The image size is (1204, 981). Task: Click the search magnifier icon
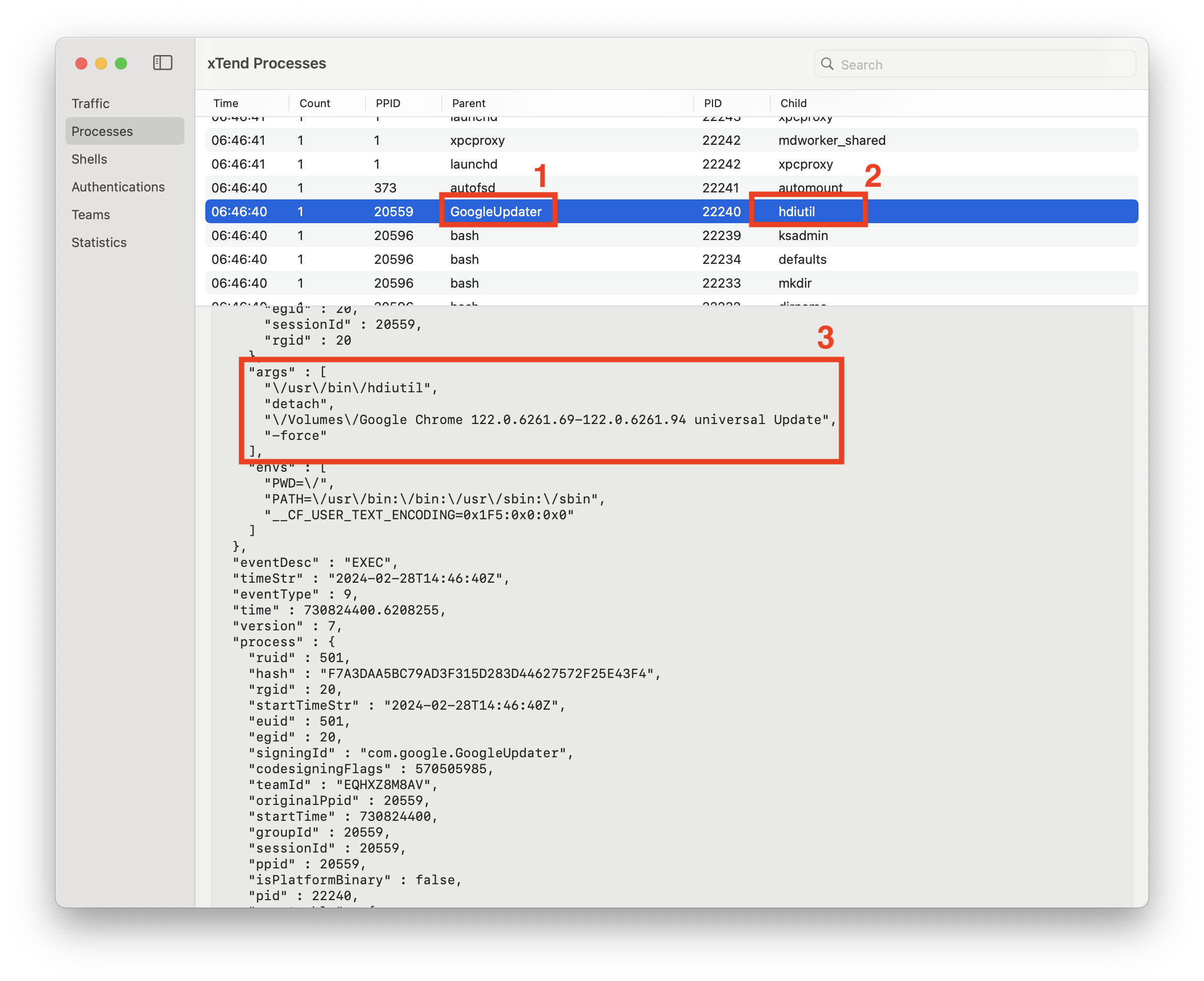827,64
